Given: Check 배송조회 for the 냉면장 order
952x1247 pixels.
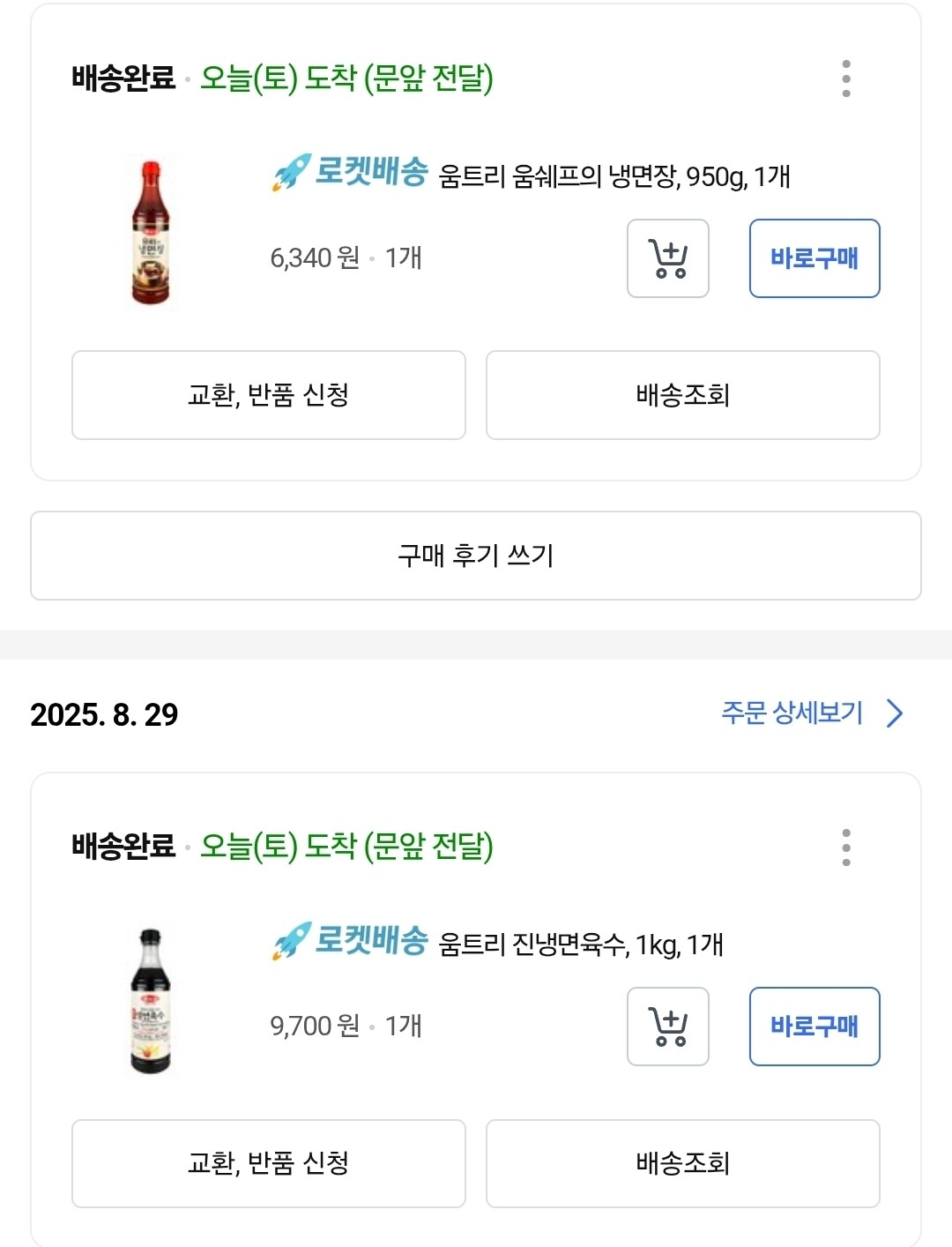Looking at the screenshot, I should pos(683,395).
